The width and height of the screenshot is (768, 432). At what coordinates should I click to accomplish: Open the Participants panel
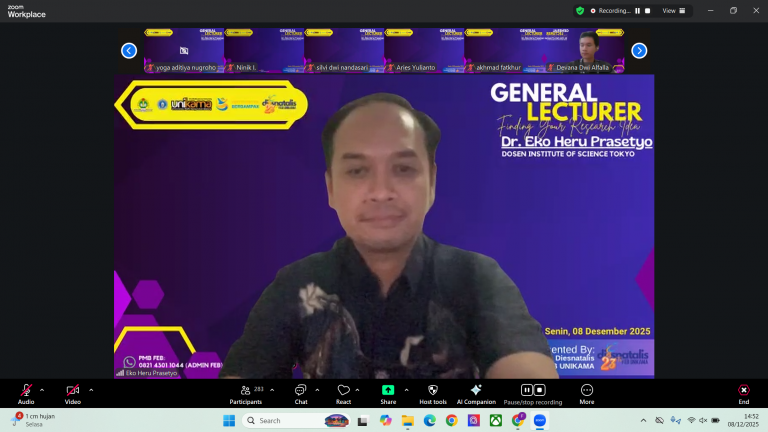(245, 390)
